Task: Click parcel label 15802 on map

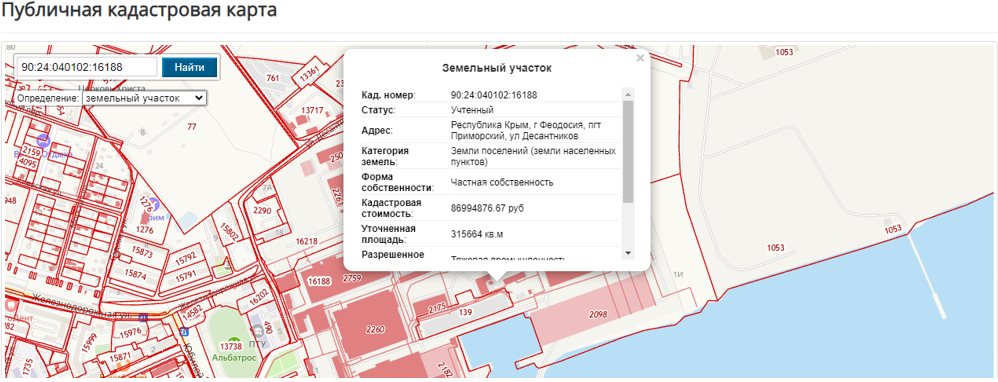Action: tap(230, 232)
